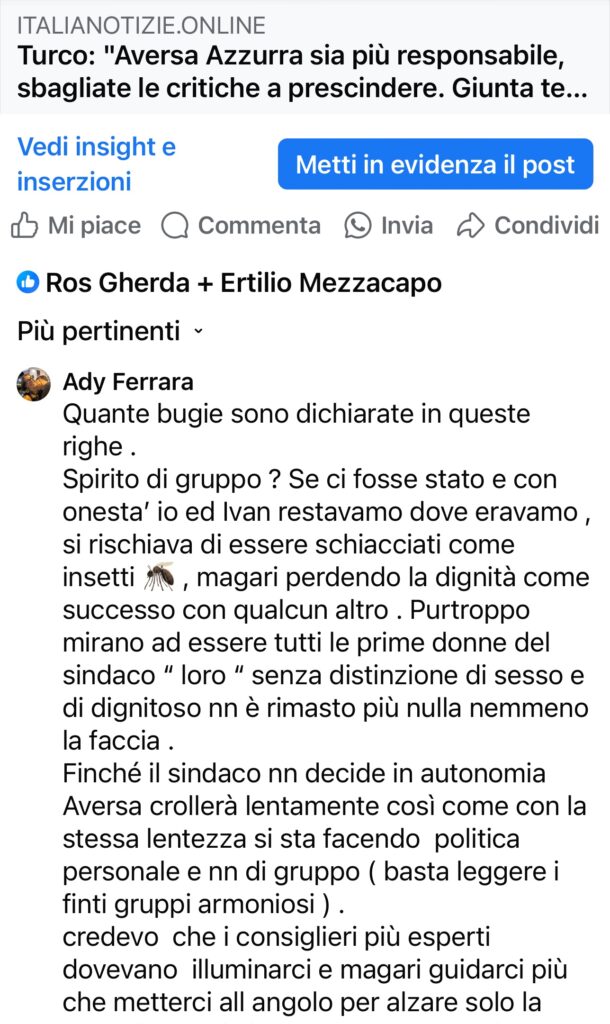610x1024 pixels.
Task: Tap the mosquito emoji in the comment
Action: [158, 576]
